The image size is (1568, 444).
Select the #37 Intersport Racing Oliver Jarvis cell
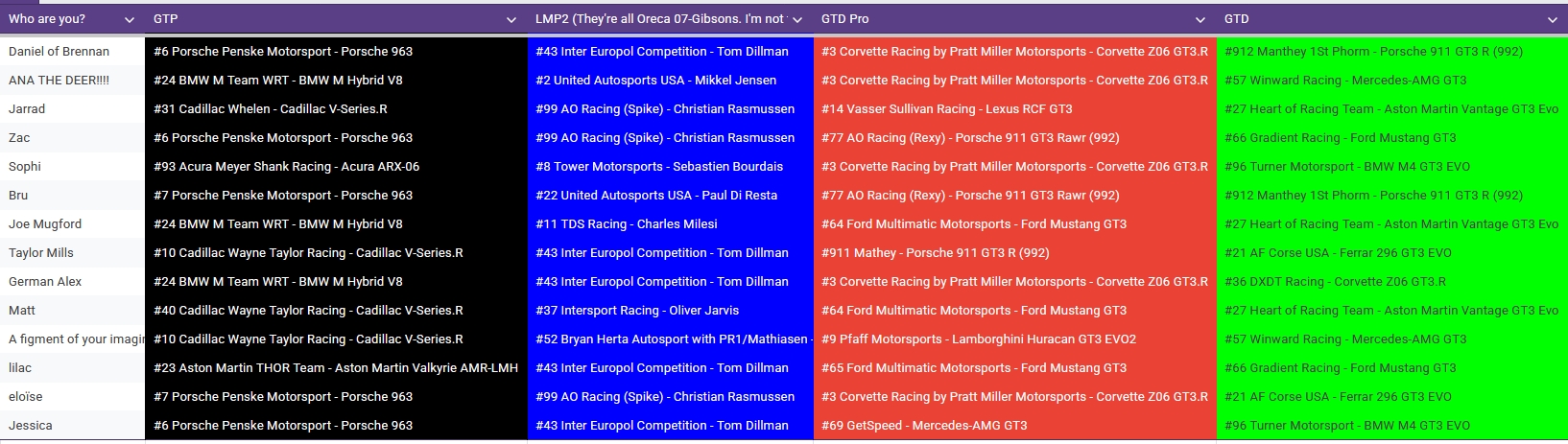[637, 311]
